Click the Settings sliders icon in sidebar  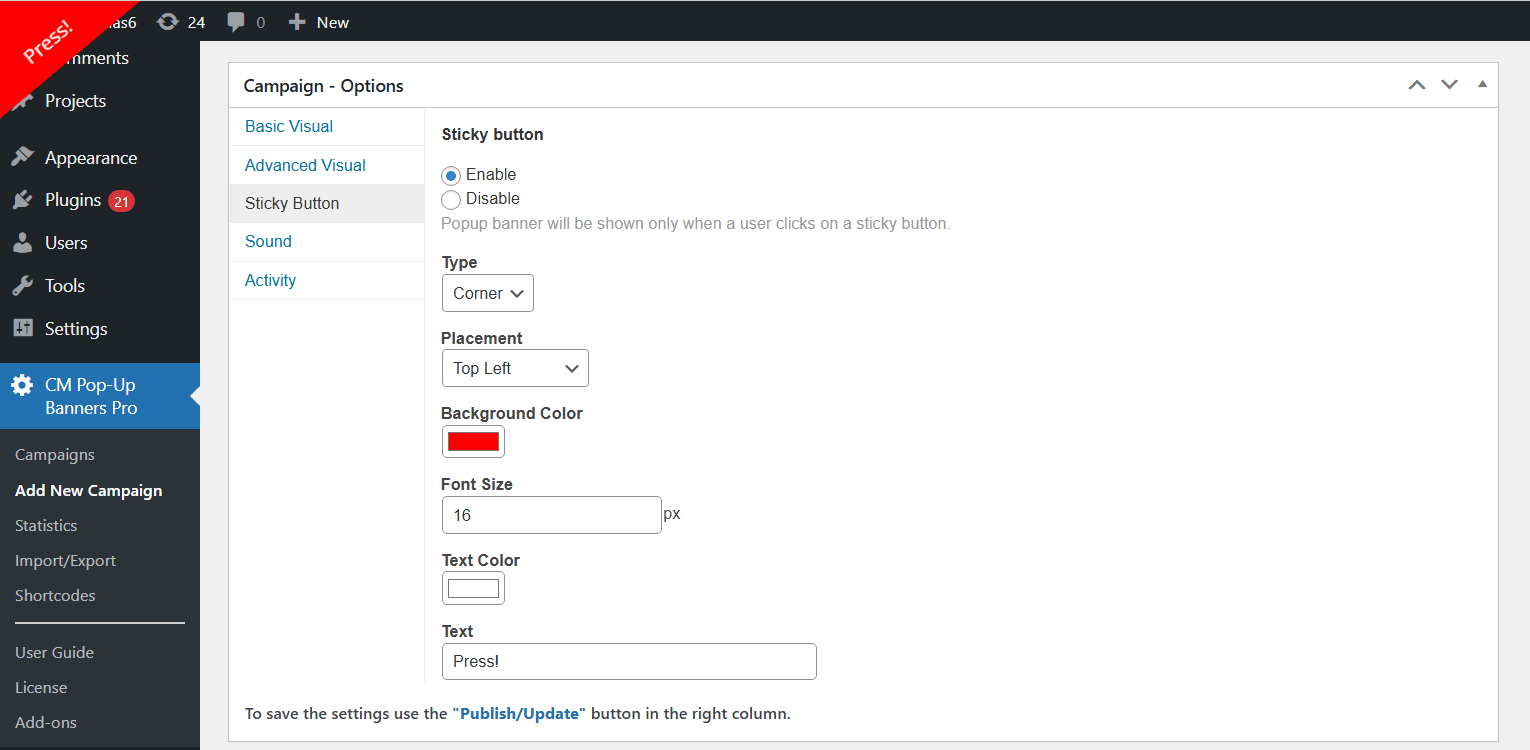coord(22,329)
